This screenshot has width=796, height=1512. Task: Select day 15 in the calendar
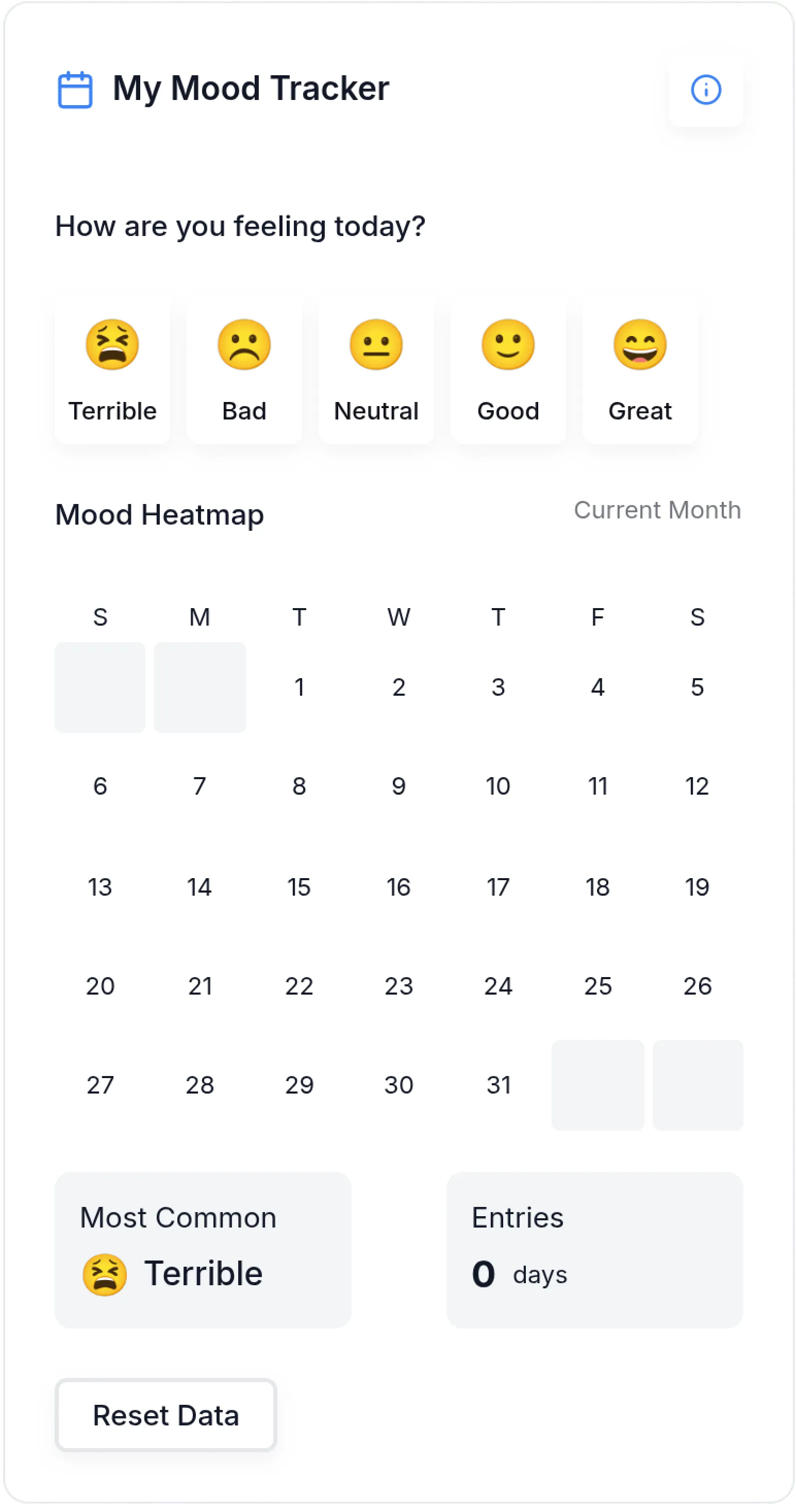(299, 886)
